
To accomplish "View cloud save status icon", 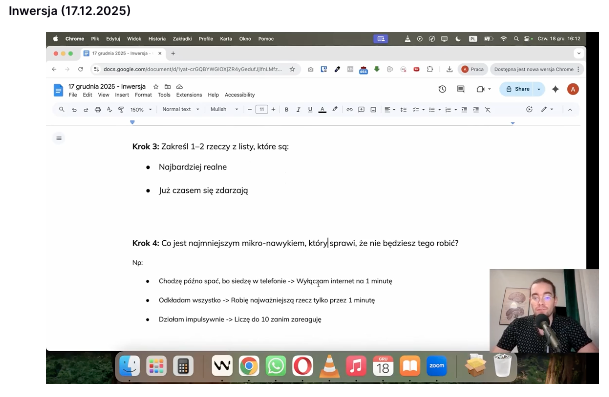I will pyautogui.click(x=179, y=87).
